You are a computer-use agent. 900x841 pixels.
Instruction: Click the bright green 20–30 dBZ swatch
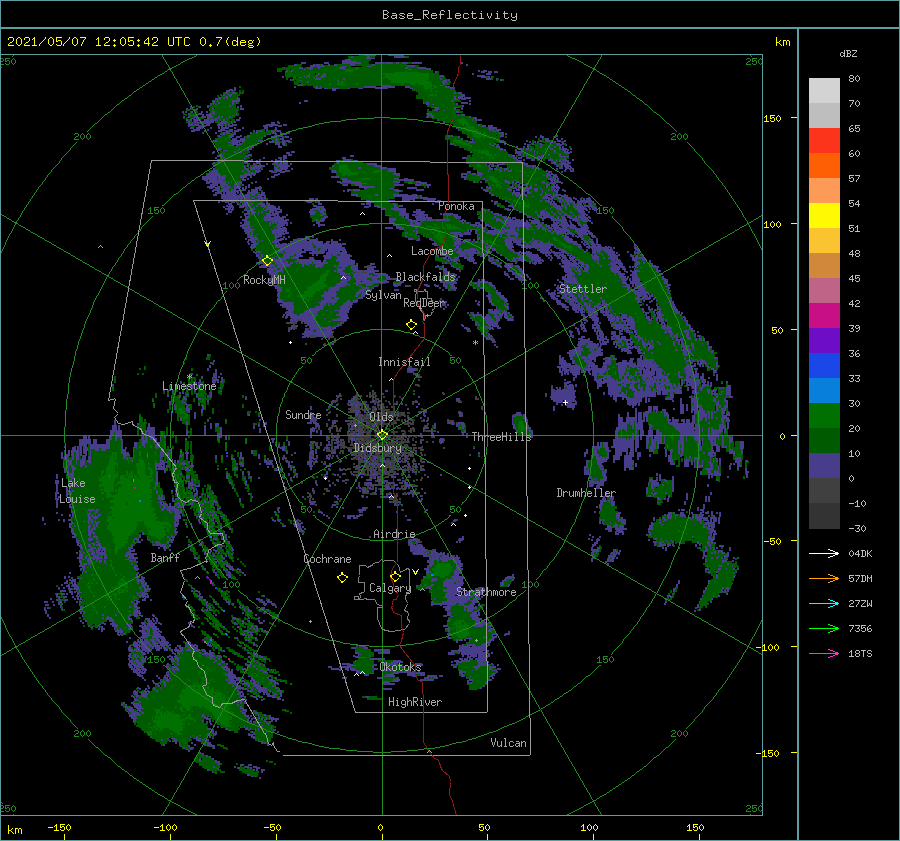tap(824, 416)
